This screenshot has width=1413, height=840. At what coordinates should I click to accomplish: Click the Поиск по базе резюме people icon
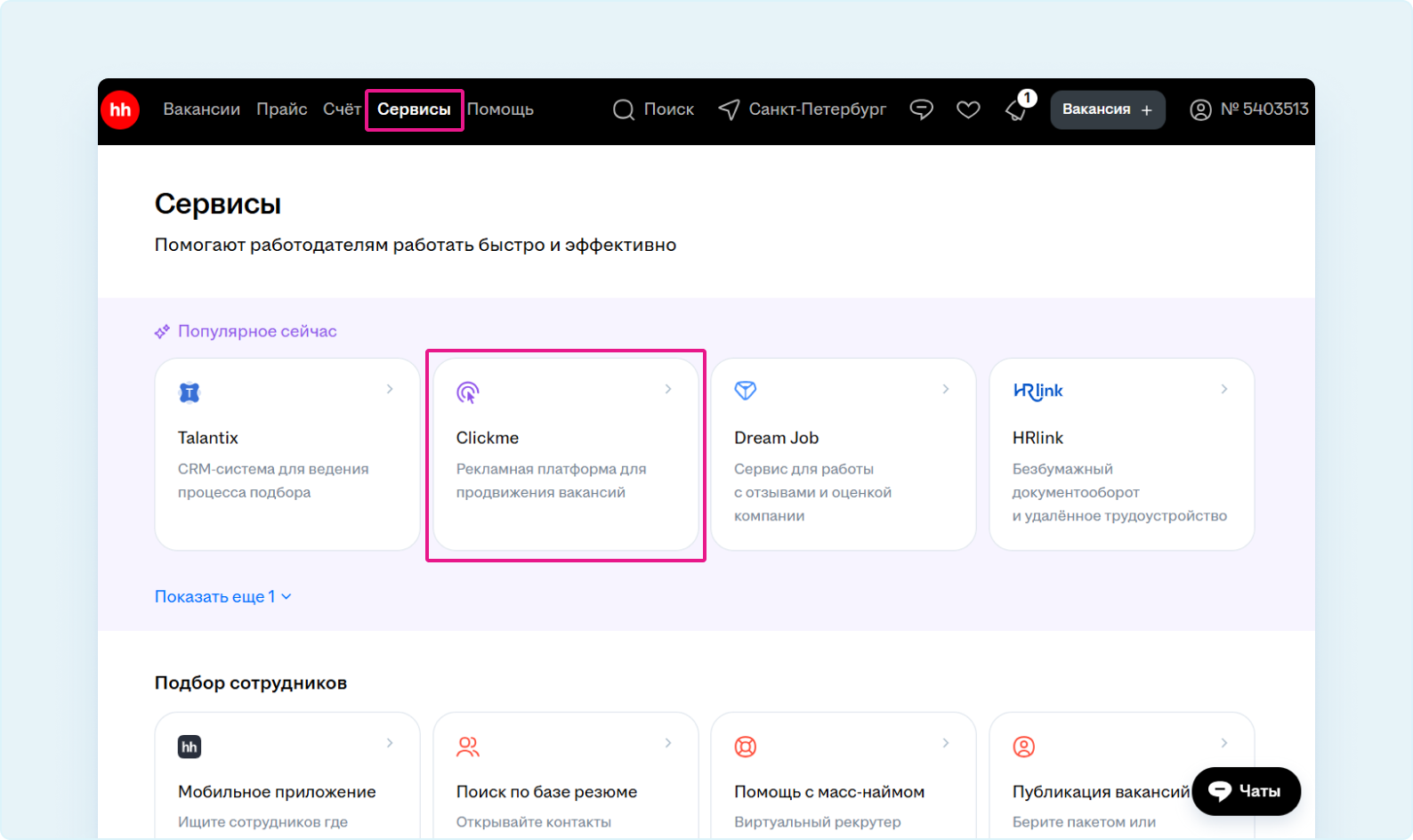[x=468, y=747]
